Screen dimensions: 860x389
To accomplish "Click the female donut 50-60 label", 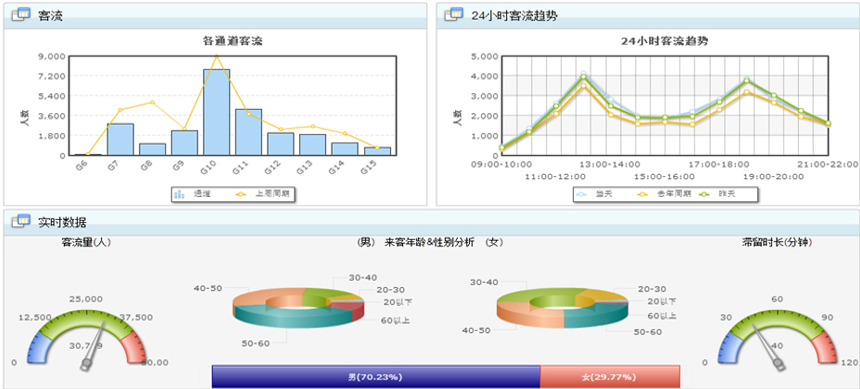I will tap(647, 332).
